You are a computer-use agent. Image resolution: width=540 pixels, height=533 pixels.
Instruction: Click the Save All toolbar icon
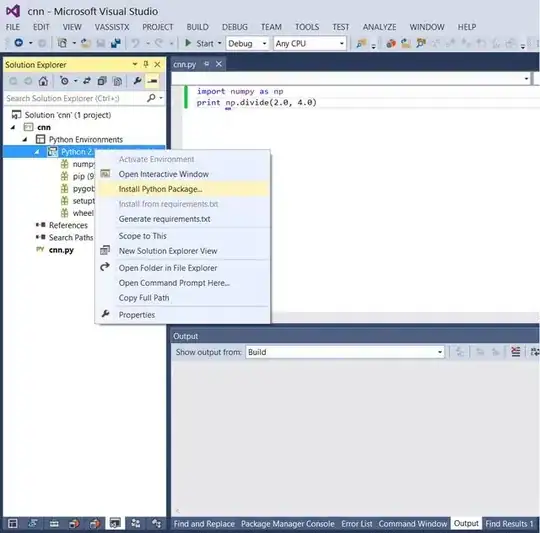click(x=115, y=43)
